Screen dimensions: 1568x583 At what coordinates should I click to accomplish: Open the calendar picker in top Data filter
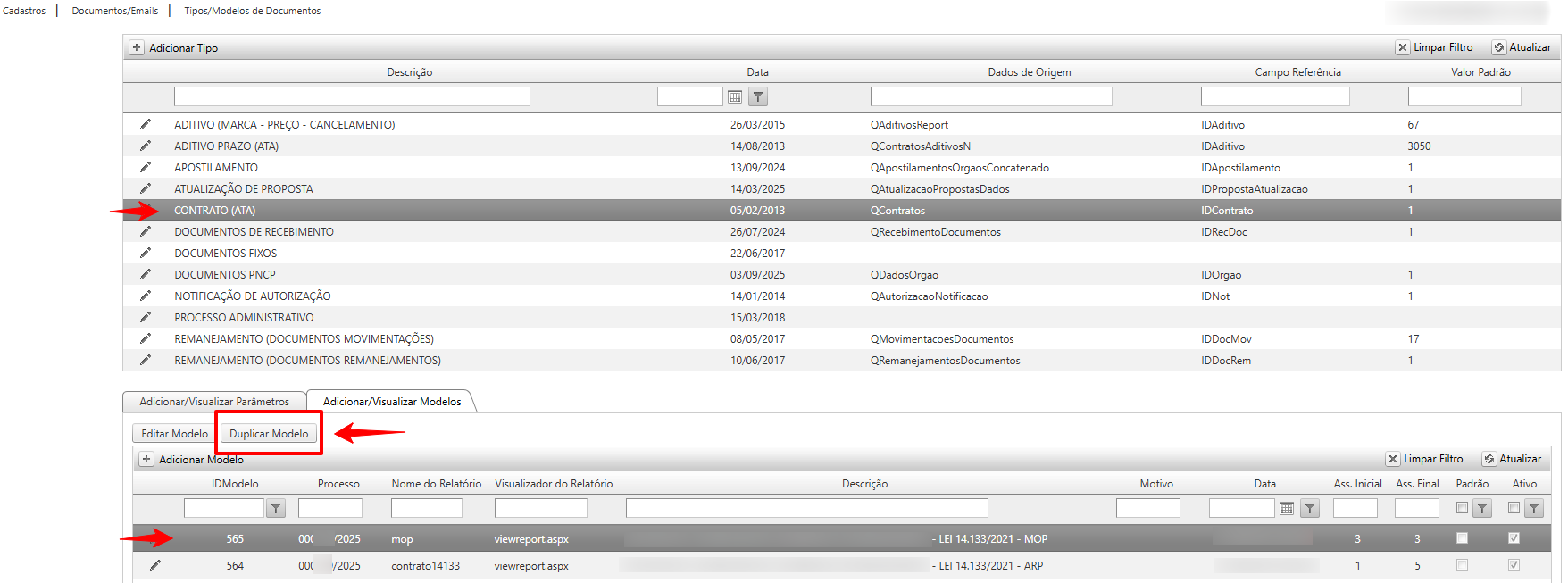[x=735, y=97]
